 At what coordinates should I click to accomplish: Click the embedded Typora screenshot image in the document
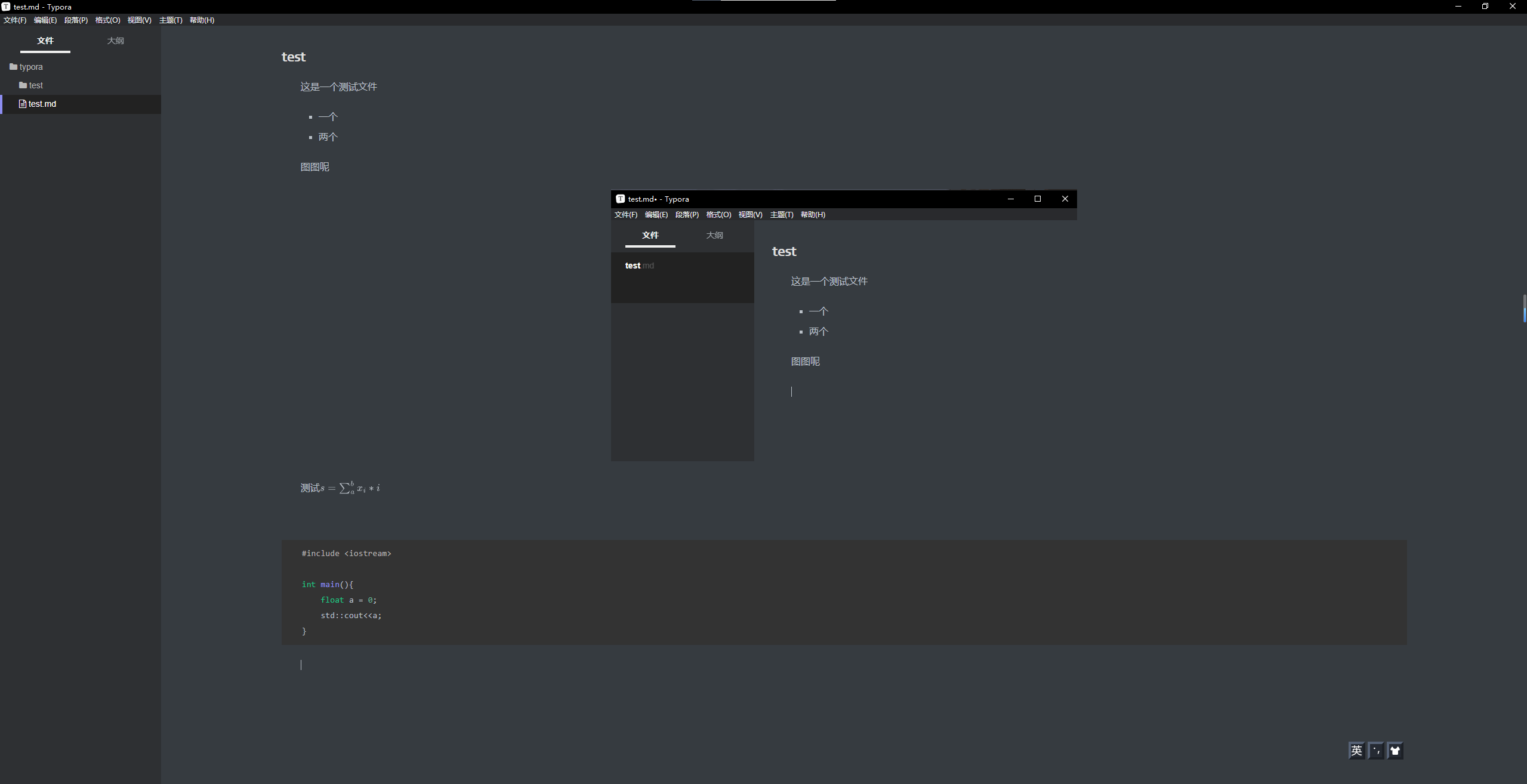pos(844,325)
